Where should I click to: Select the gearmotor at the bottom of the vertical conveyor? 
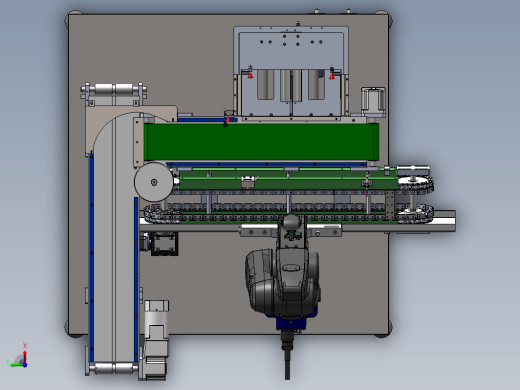pos(155,340)
